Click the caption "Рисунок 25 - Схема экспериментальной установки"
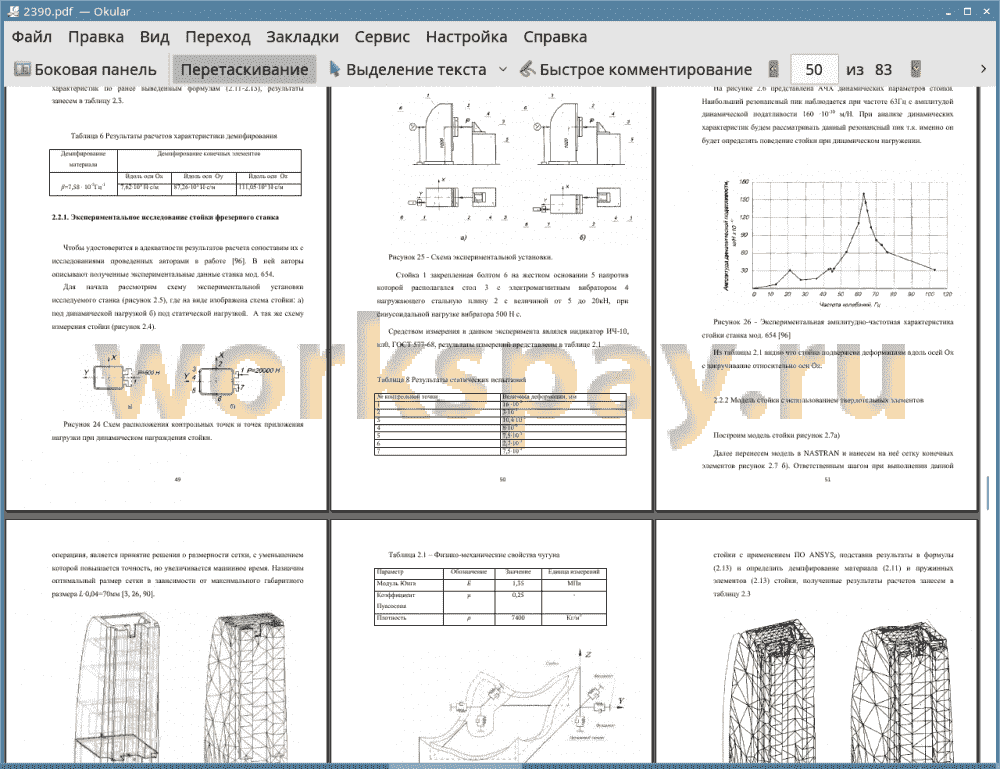 pos(470,257)
